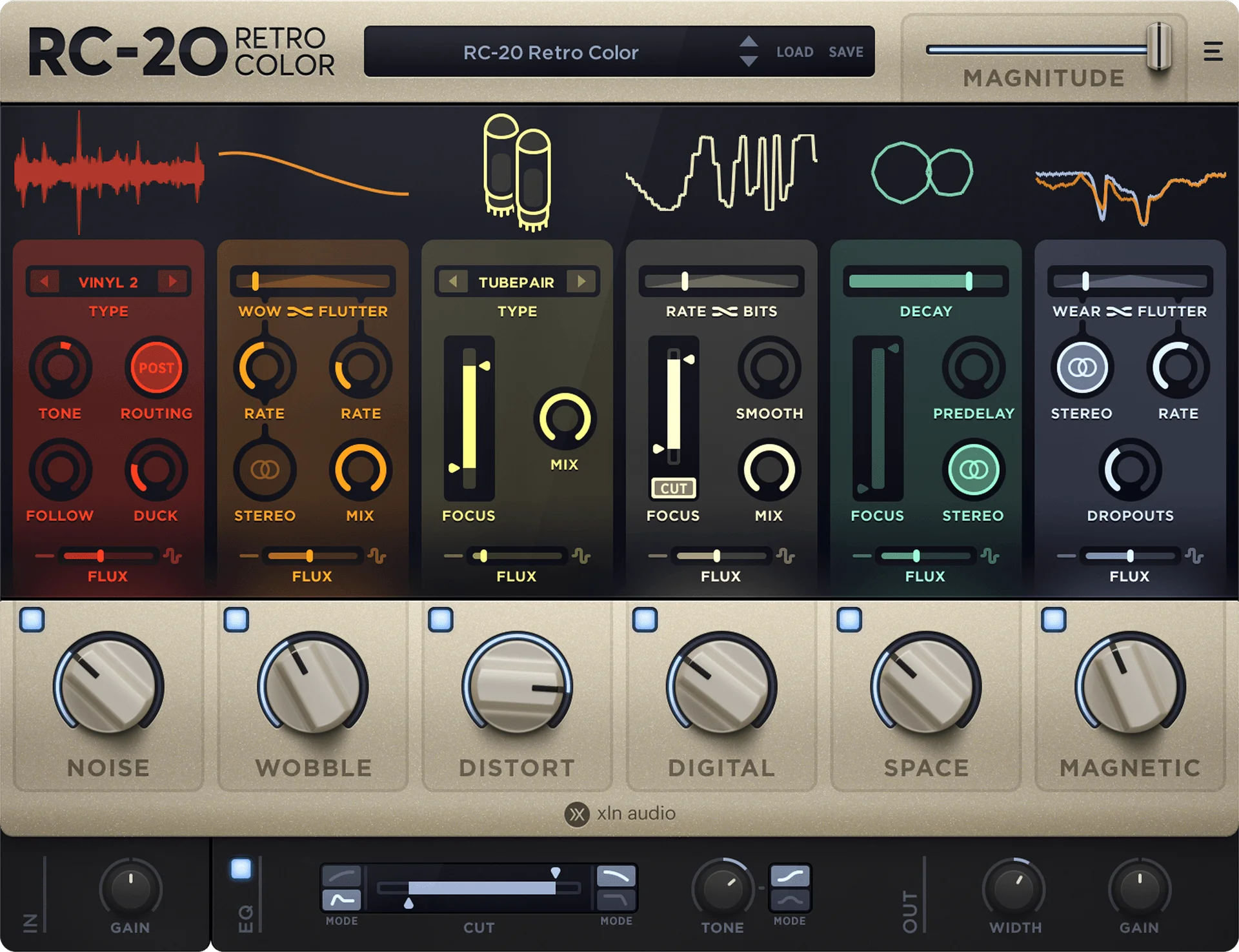This screenshot has height=952, width=1239.
Task: Click the preset name field showing RC-20 Retro Color
Action: coord(552,52)
